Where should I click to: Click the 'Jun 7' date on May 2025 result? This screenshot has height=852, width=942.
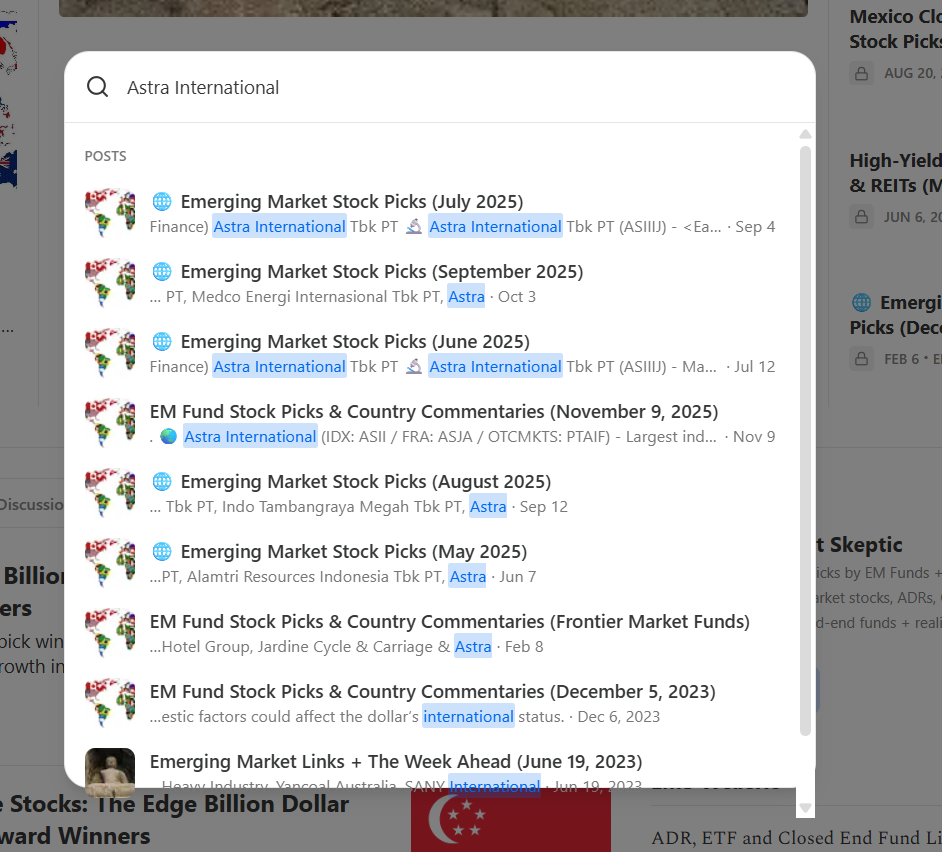(x=517, y=577)
